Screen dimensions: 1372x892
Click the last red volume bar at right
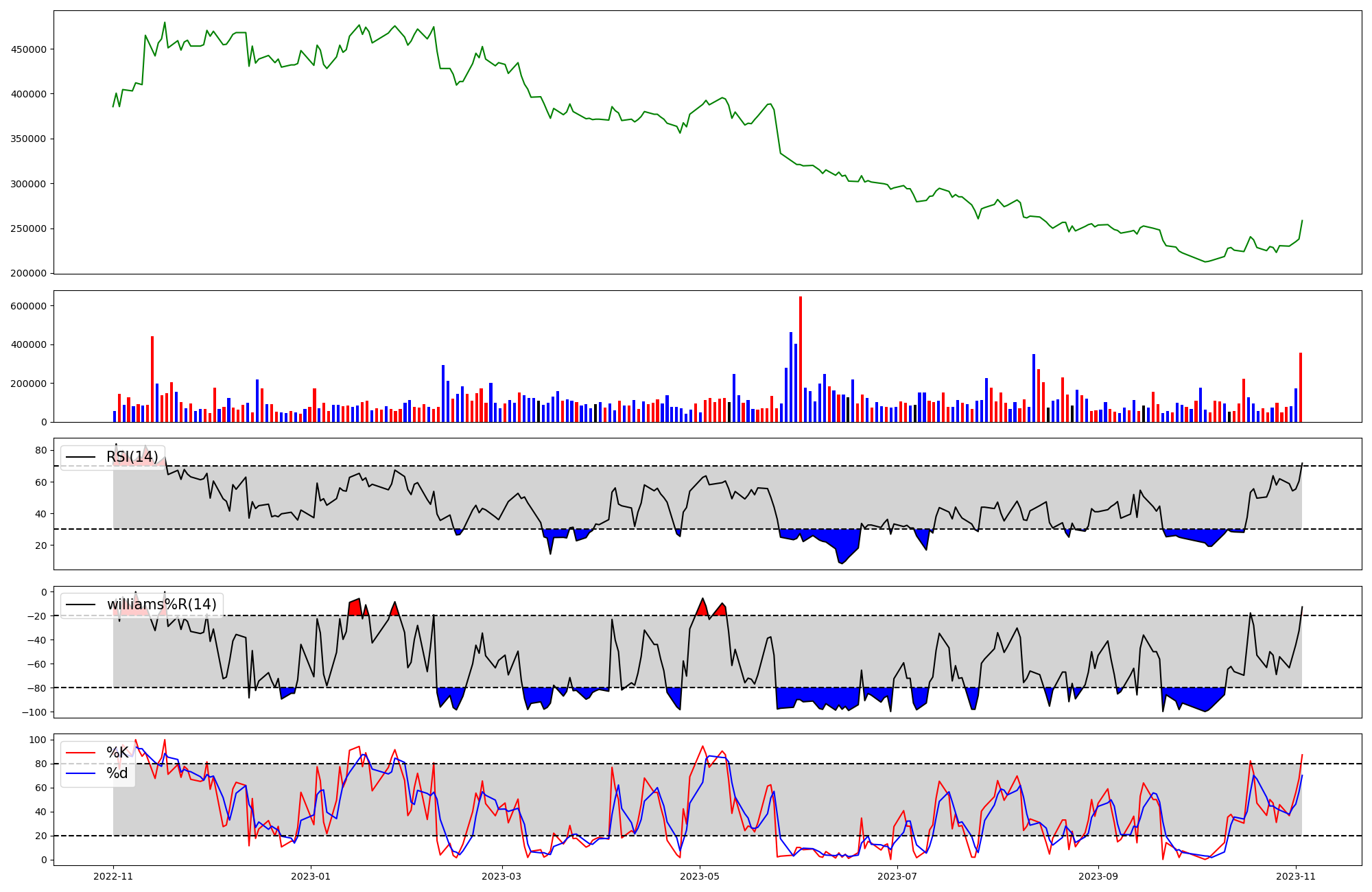[1301, 388]
